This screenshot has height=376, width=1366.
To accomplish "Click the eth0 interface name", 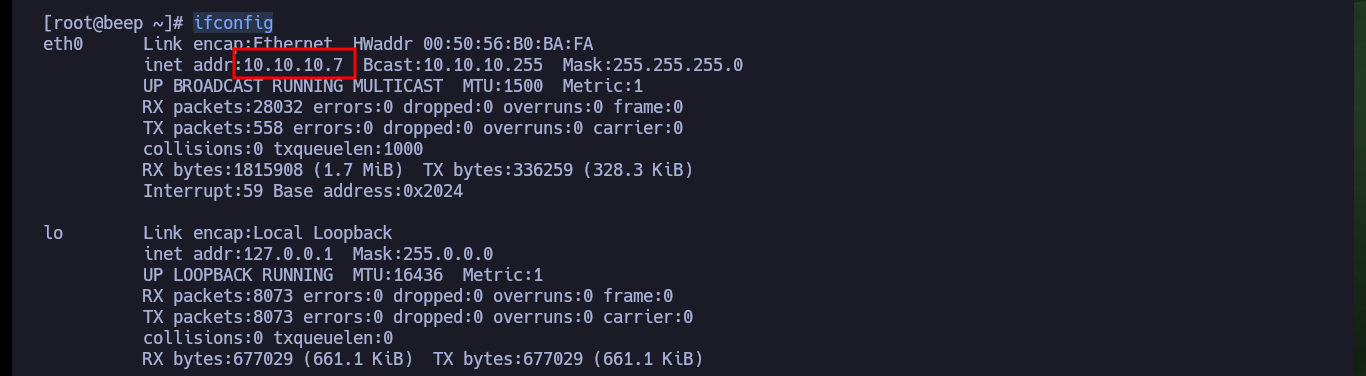I will pyautogui.click(x=63, y=44).
